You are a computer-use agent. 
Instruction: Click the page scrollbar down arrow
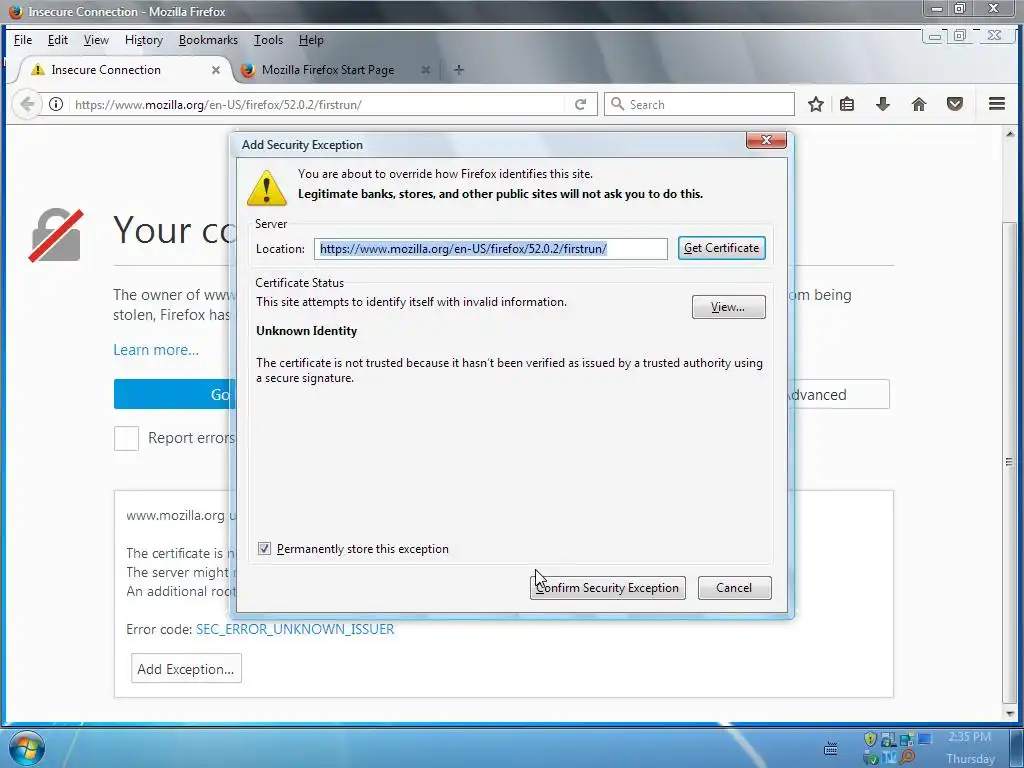coord(1010,712)
